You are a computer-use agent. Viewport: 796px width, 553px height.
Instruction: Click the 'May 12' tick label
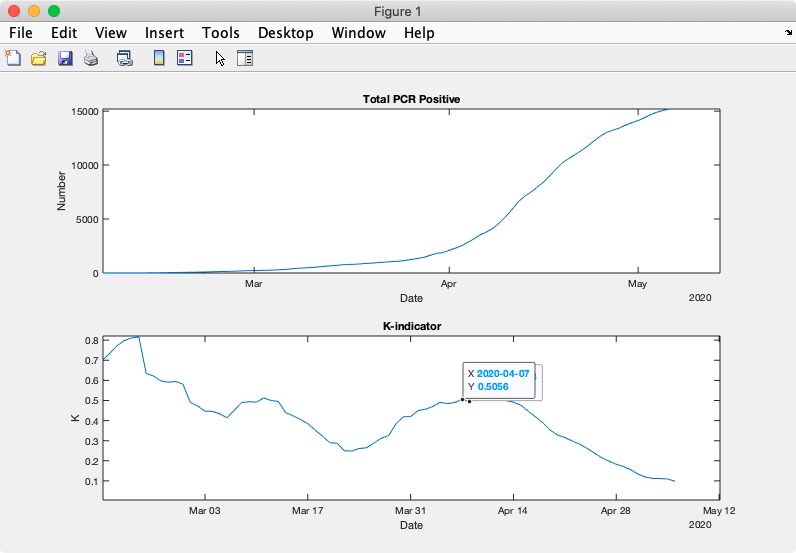[719, 510]
